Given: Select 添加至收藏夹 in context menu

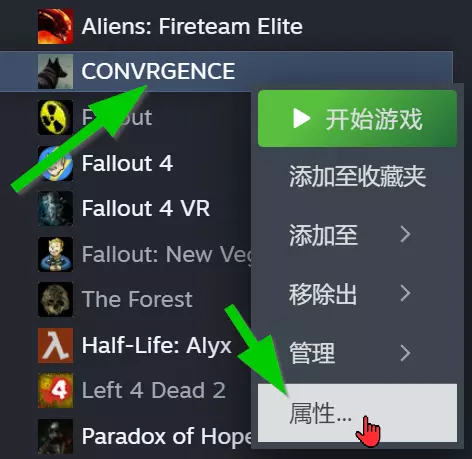Looking at the screenshot, I should (x=357, y=177).
